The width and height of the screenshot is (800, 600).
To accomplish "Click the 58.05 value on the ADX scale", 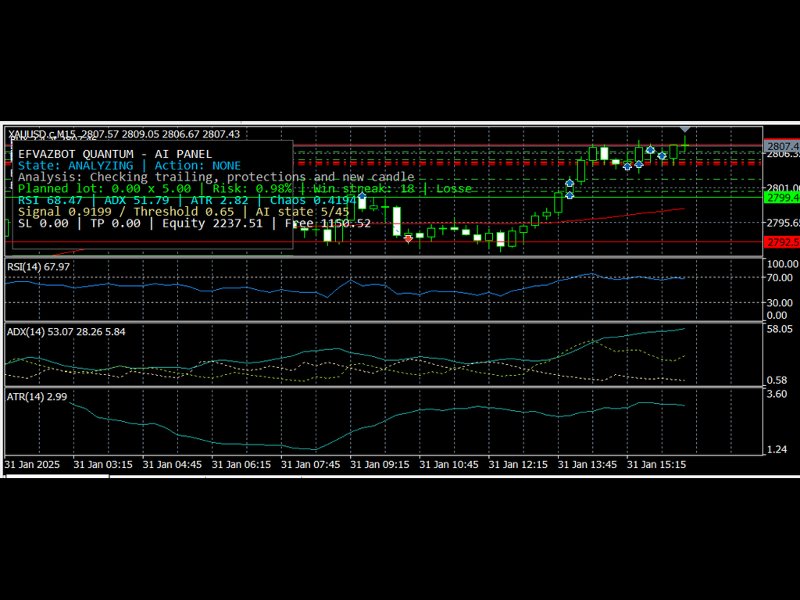I will [x=780, y=329].
